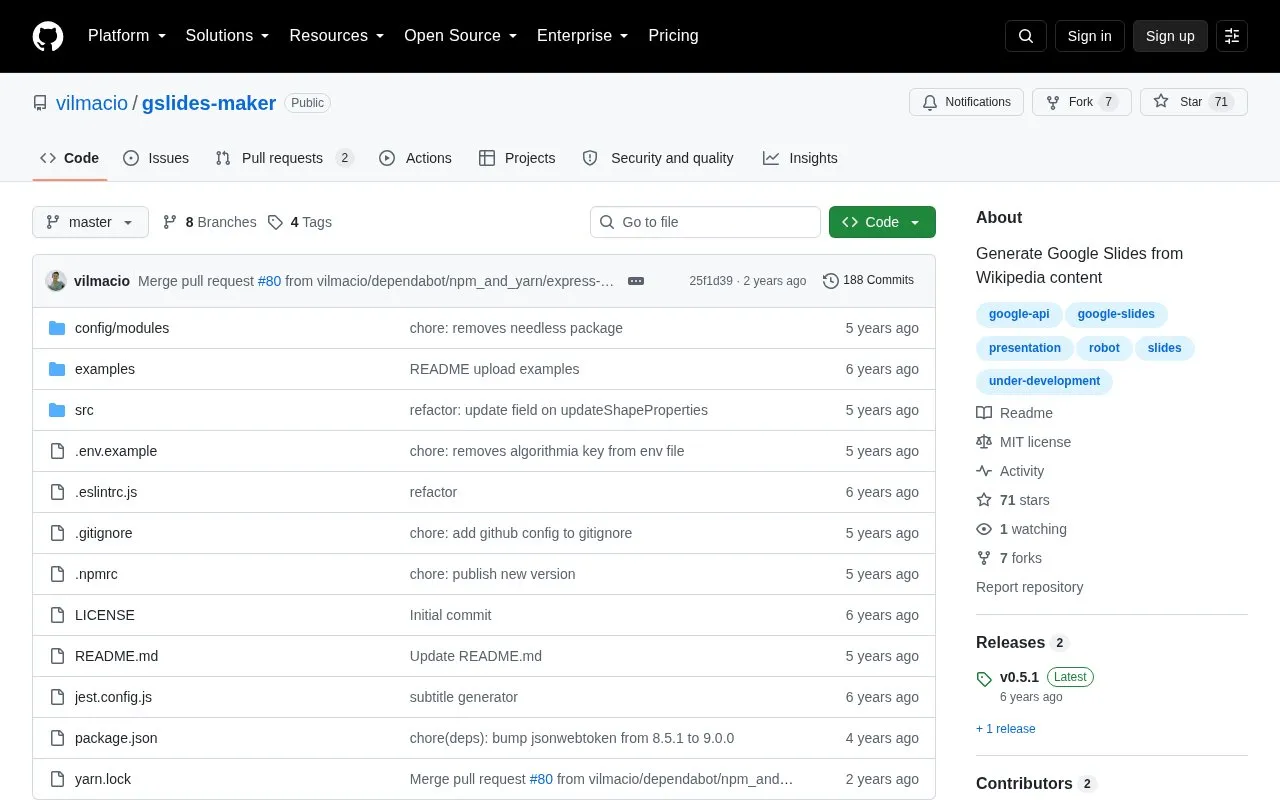Expand the commit message ellipsis

pyautogui.click(x=636, y=281)
